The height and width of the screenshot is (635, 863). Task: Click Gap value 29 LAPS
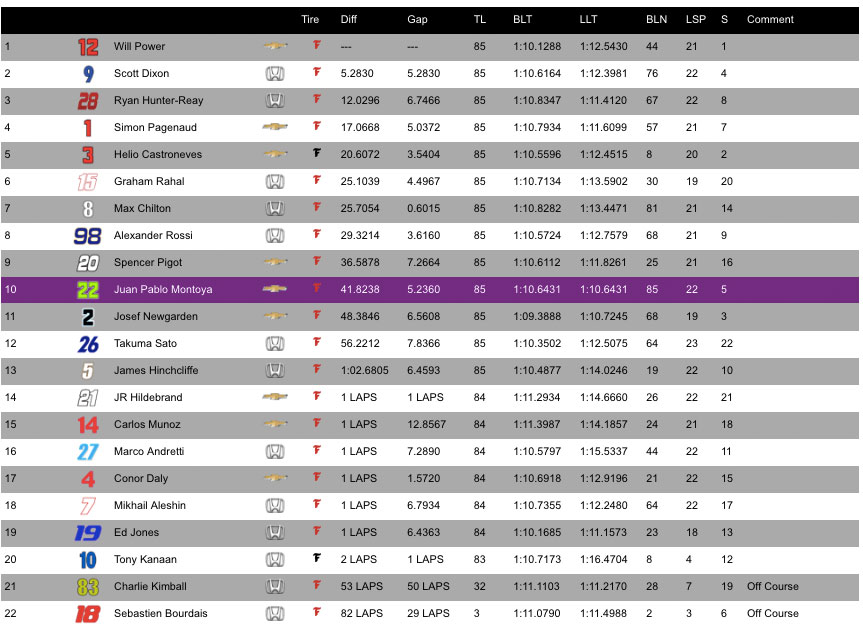(428, 614)
